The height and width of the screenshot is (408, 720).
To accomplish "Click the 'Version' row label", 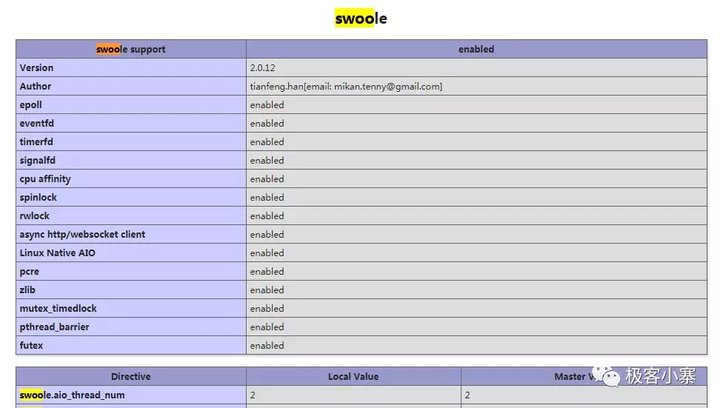I will click(x=37, y=68).
